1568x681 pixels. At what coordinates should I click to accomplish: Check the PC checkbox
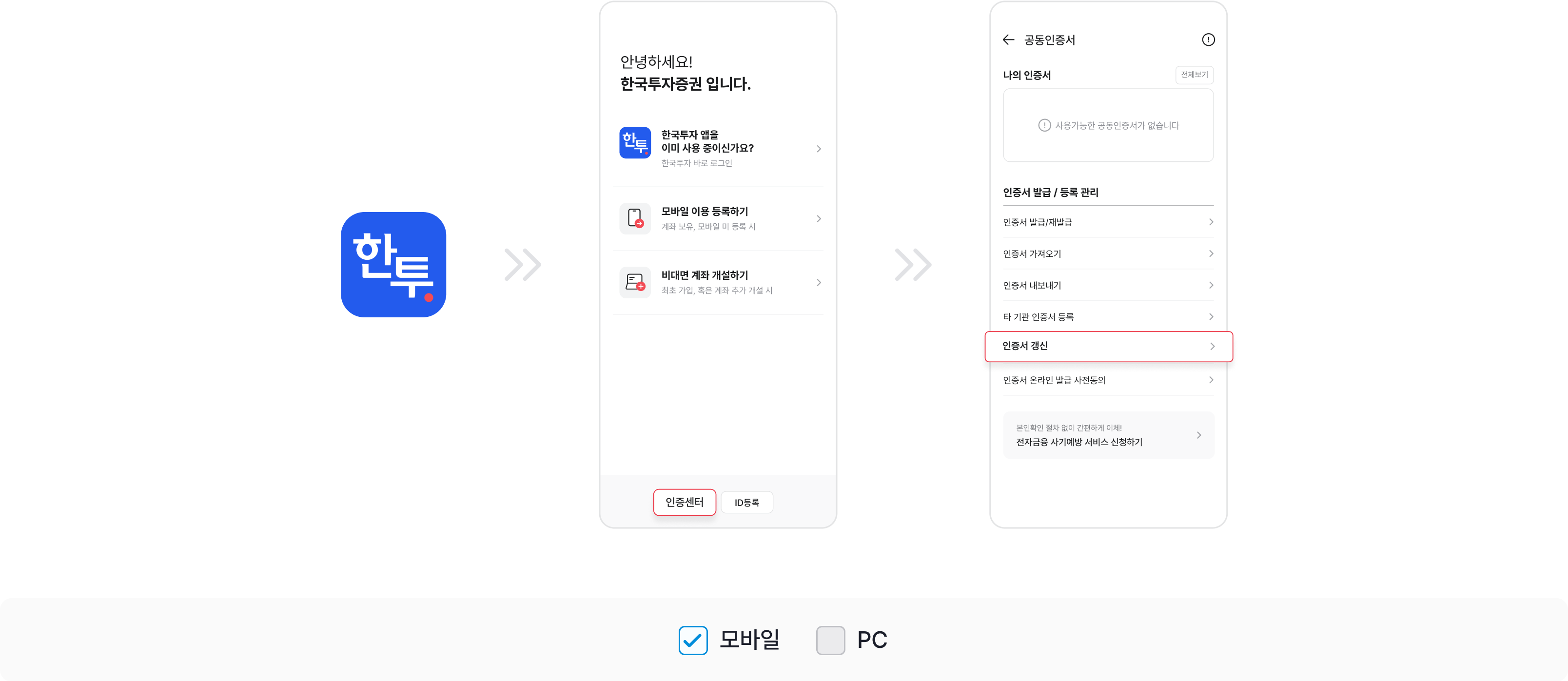(830, 640)
